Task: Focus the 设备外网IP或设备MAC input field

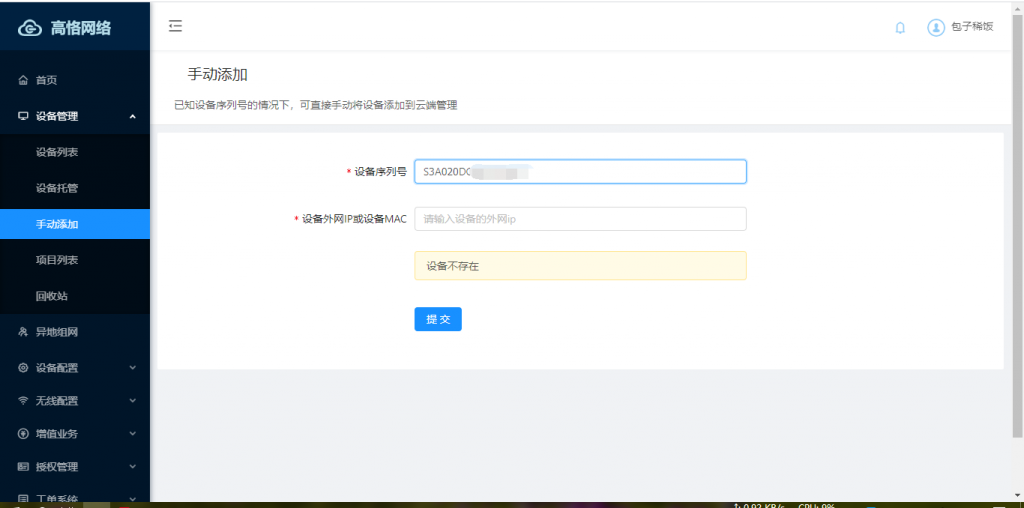Action: [580, 218]
